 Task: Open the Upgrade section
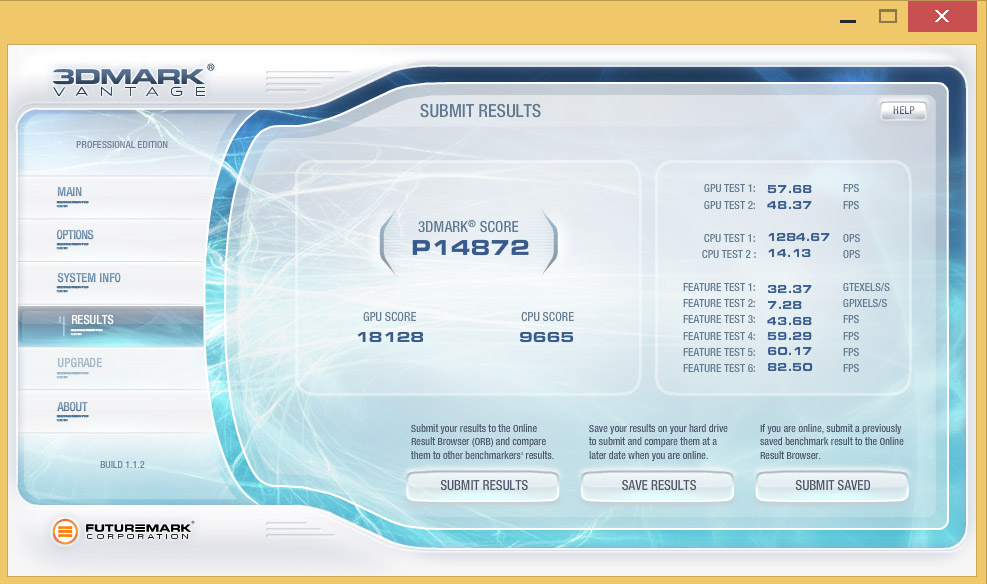pos(111,369)
